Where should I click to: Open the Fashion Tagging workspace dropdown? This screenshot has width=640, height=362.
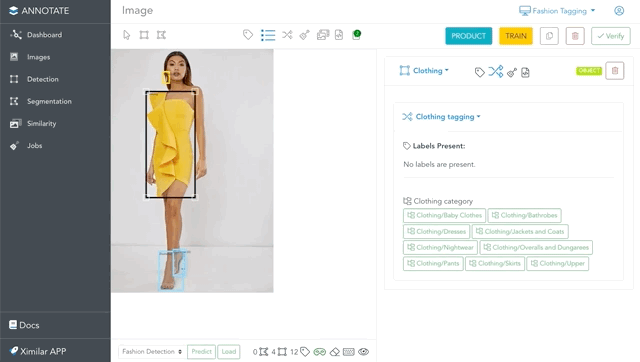coord(557,11)
